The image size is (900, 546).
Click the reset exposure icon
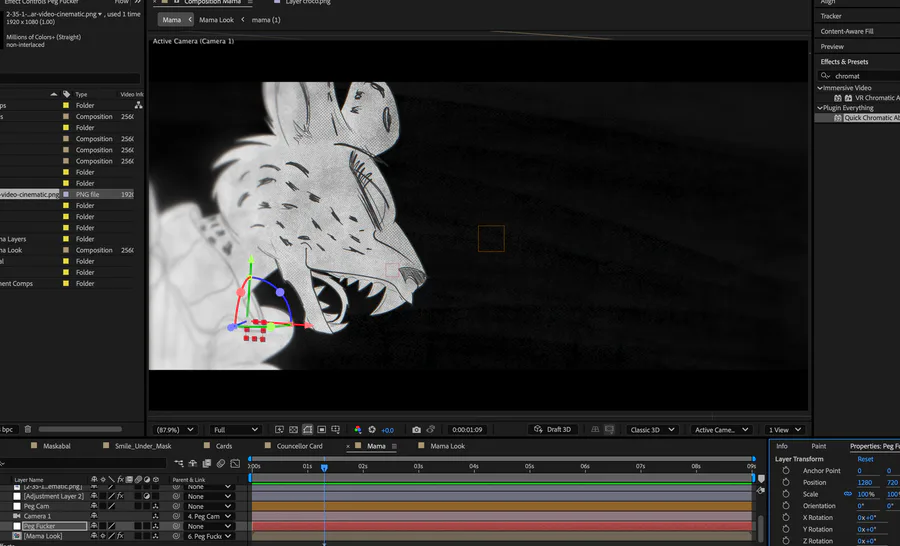pyautogui.click(x=372, y=429)
